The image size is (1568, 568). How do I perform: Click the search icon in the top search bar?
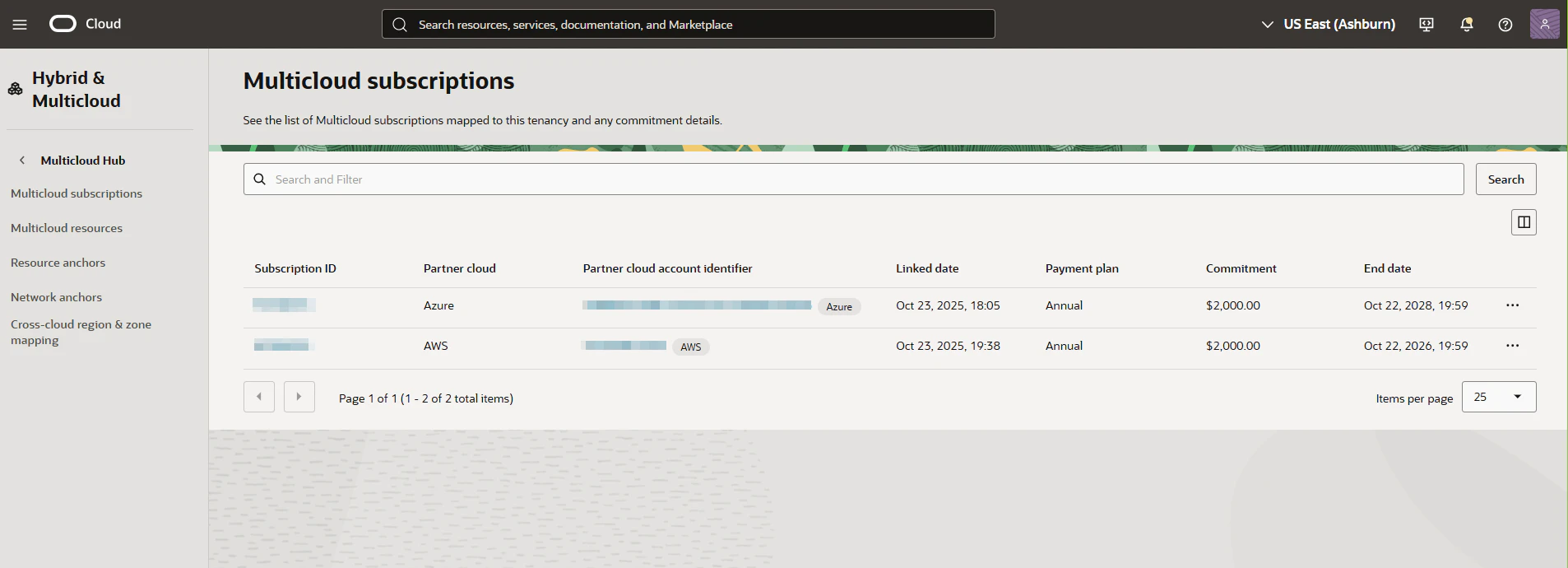(400, 25)
